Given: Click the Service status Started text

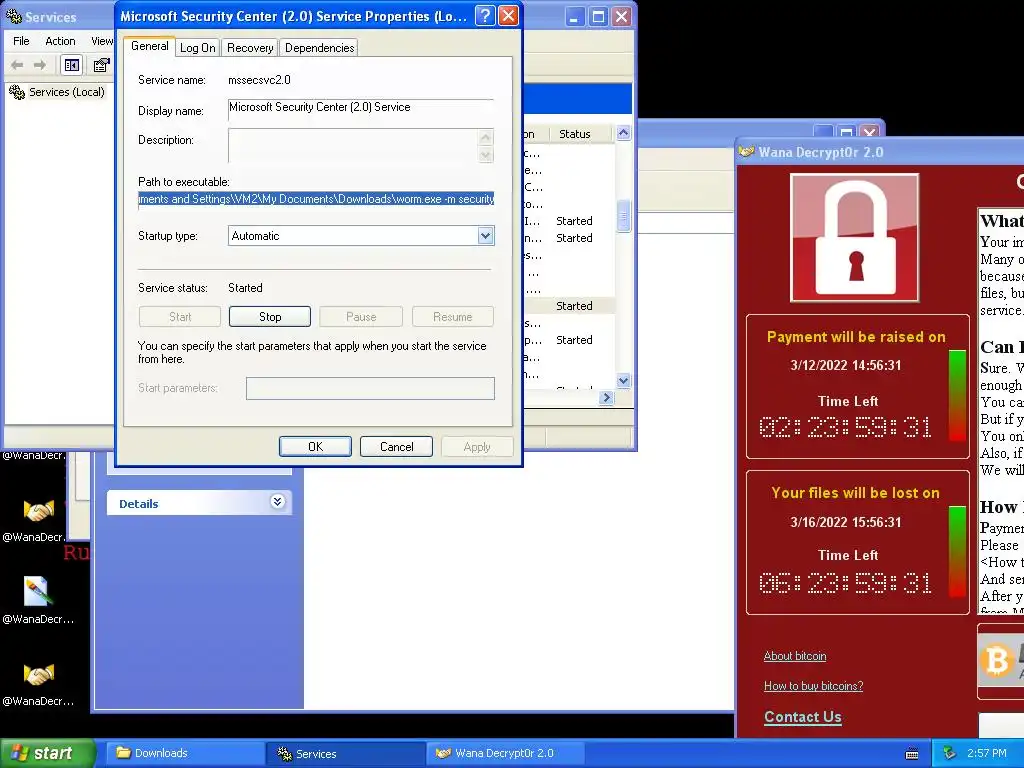Looking at the screenshot, I should pos(245,288).
